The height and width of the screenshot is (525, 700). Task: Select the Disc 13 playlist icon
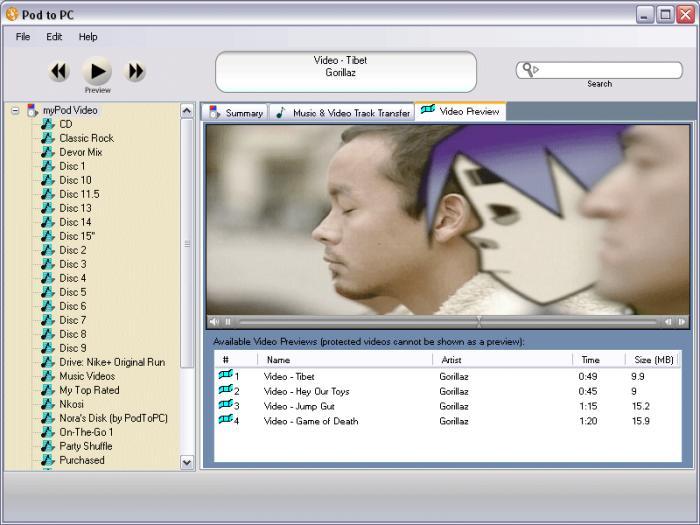click(x=47, y=208)
